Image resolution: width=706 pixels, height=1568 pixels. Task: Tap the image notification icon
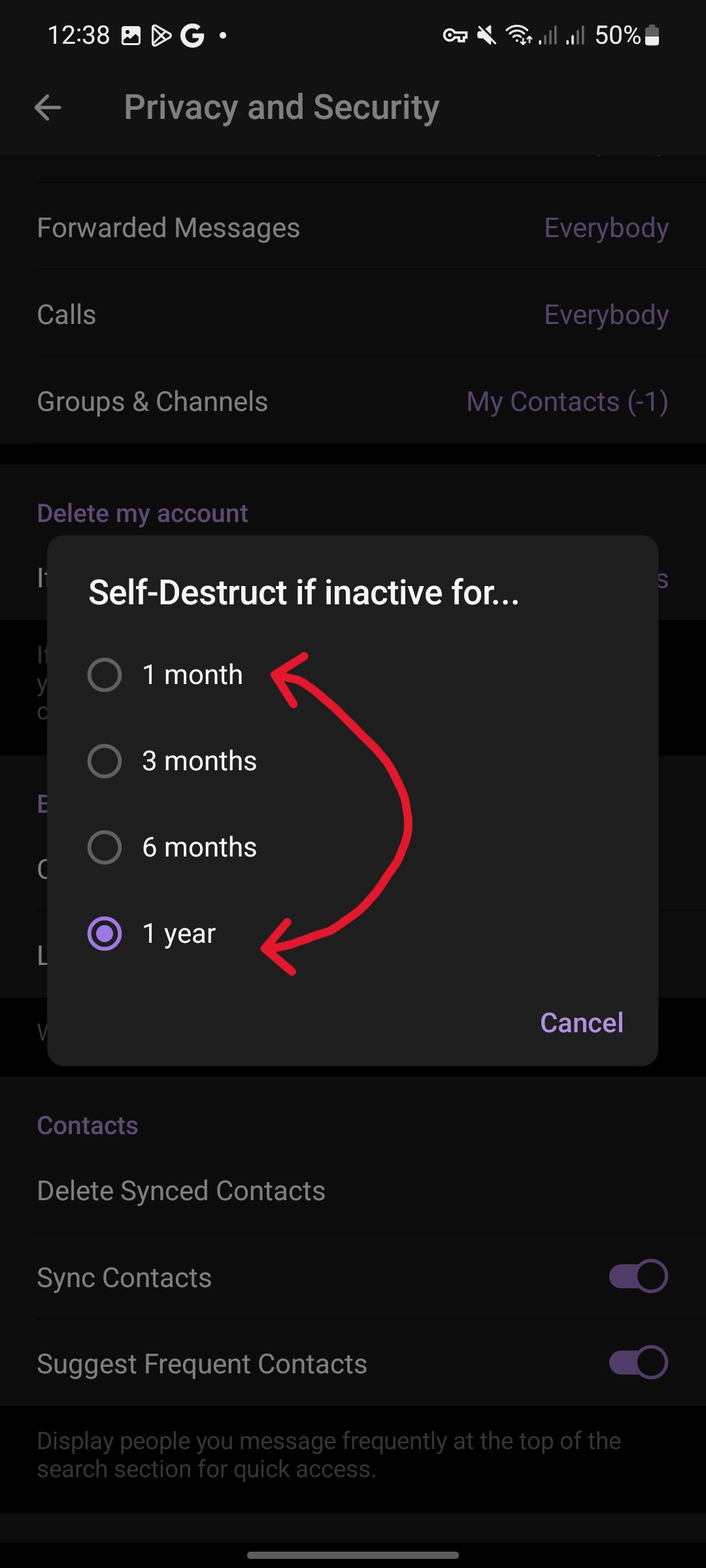(131, 36)
